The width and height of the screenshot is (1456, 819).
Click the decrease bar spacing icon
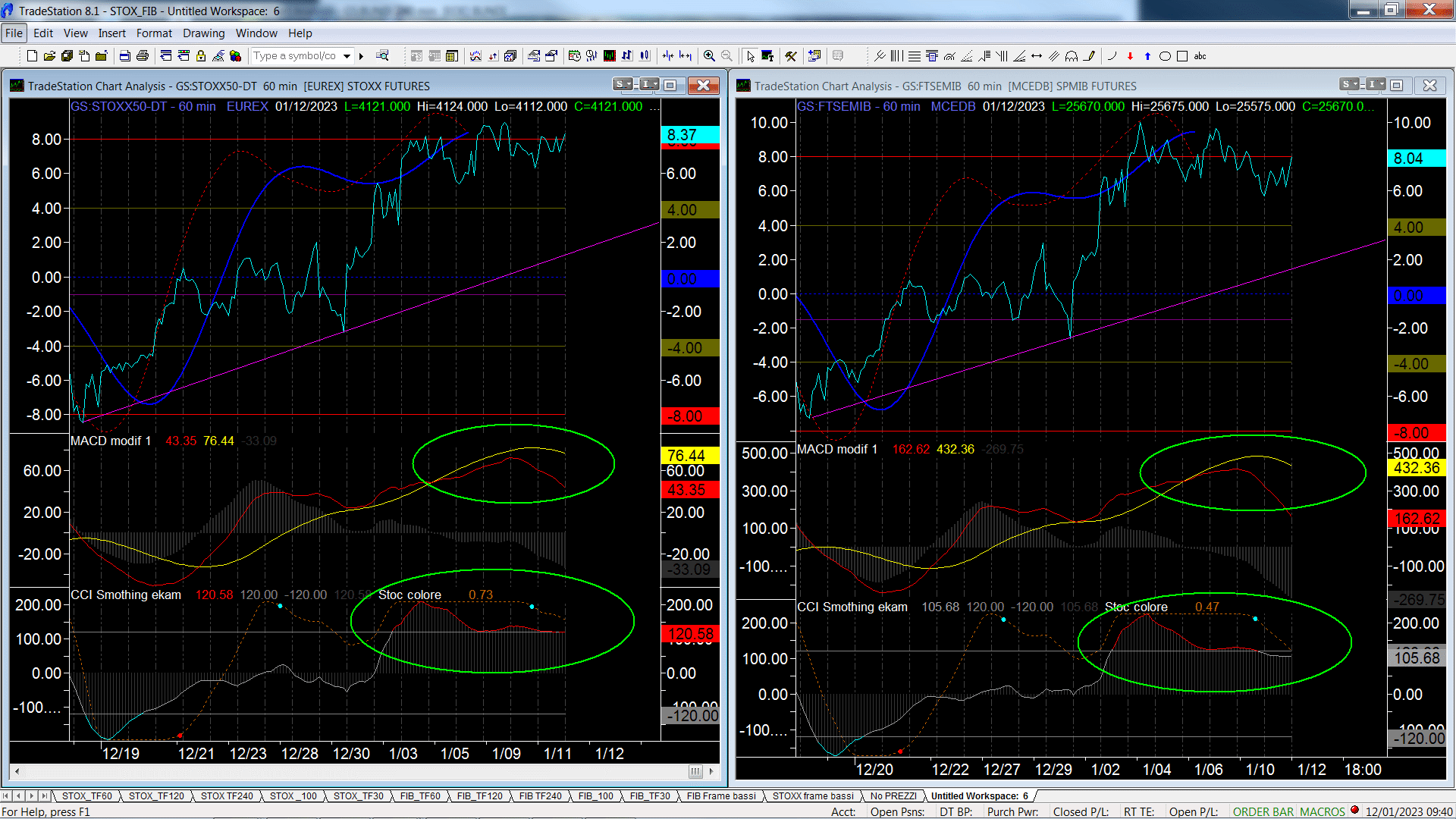coord(667,56)
